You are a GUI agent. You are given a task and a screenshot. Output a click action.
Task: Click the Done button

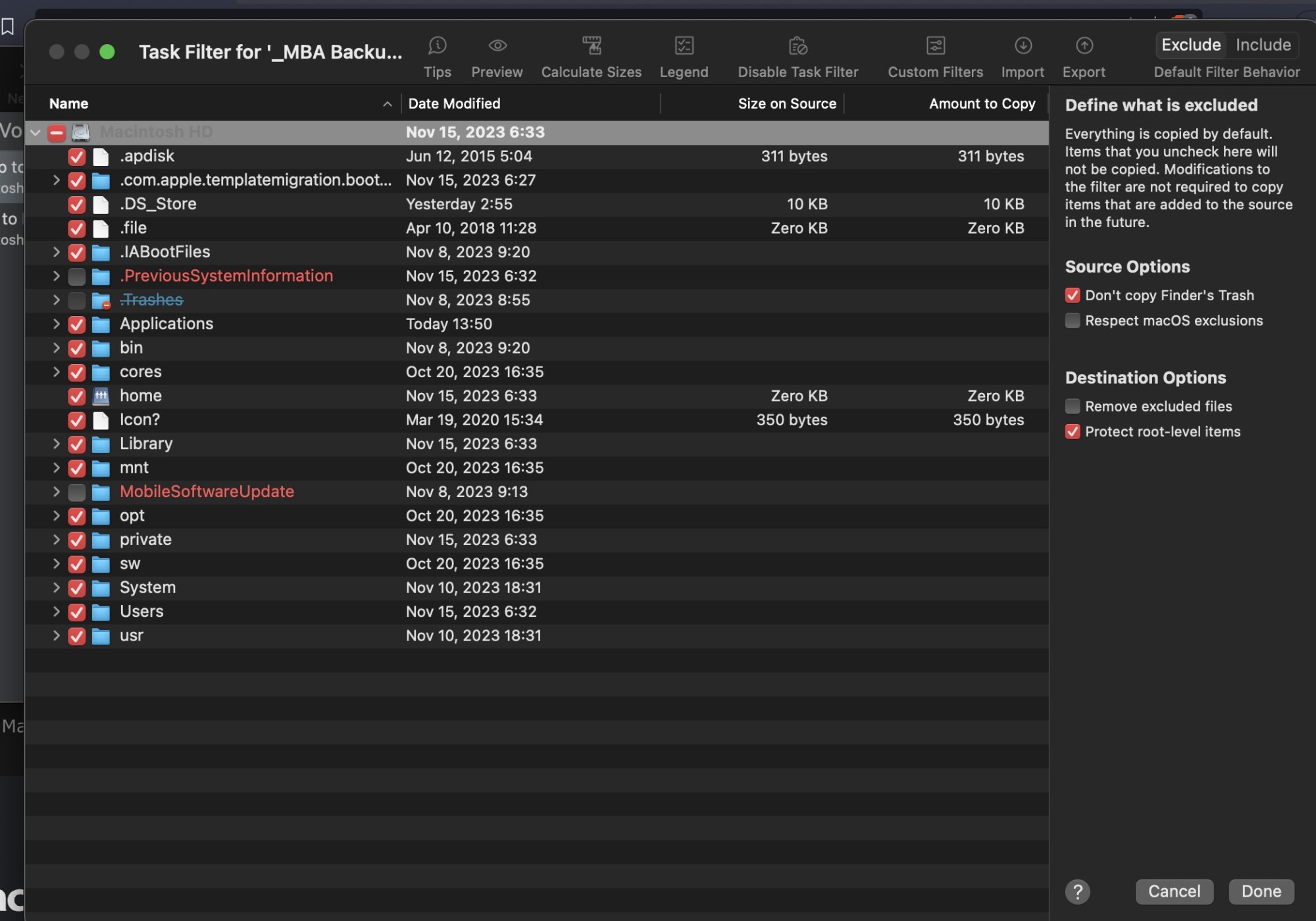coord(1261,891)
